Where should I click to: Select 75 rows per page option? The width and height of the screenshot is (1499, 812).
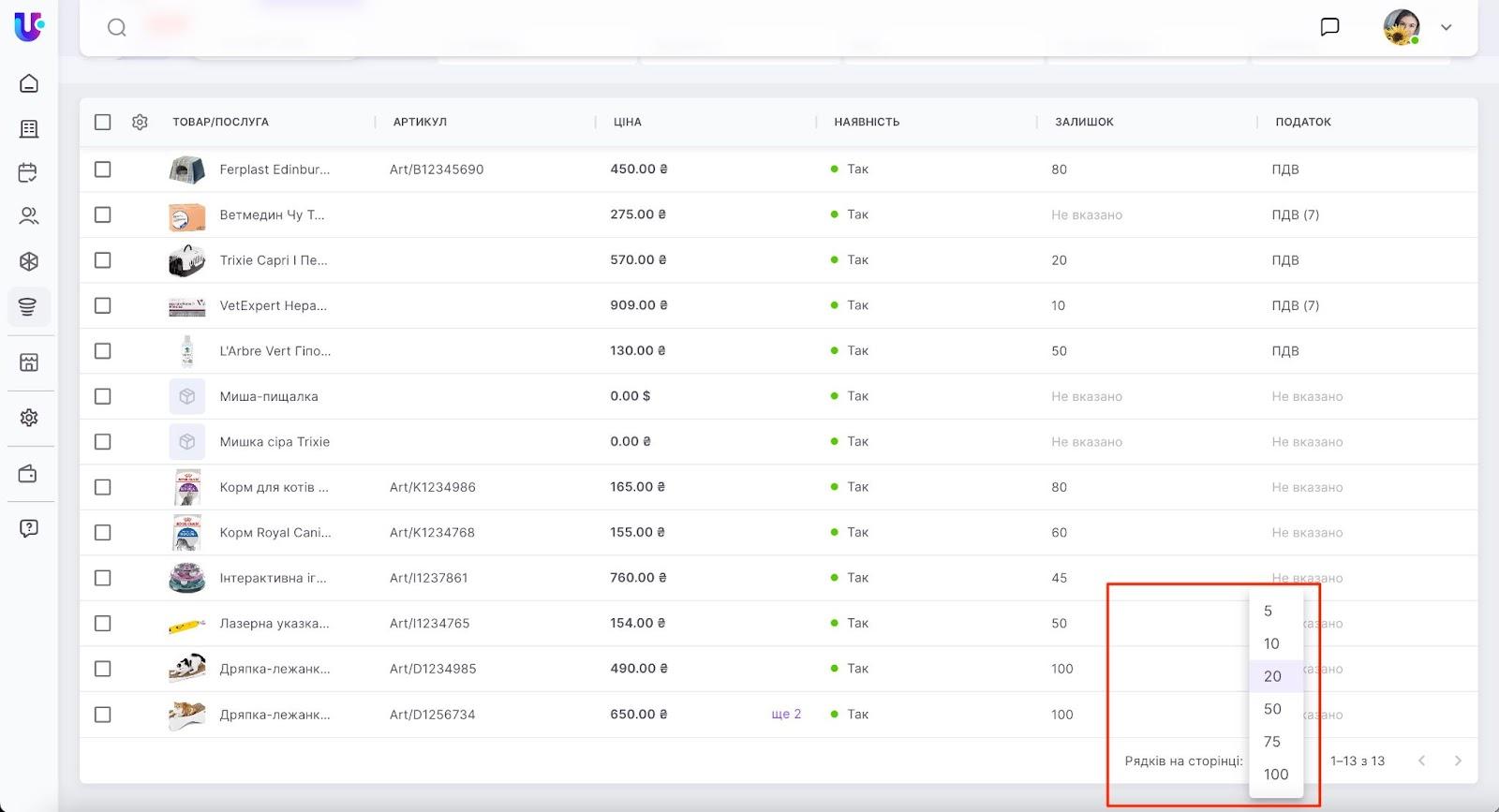coord(1272,742)
